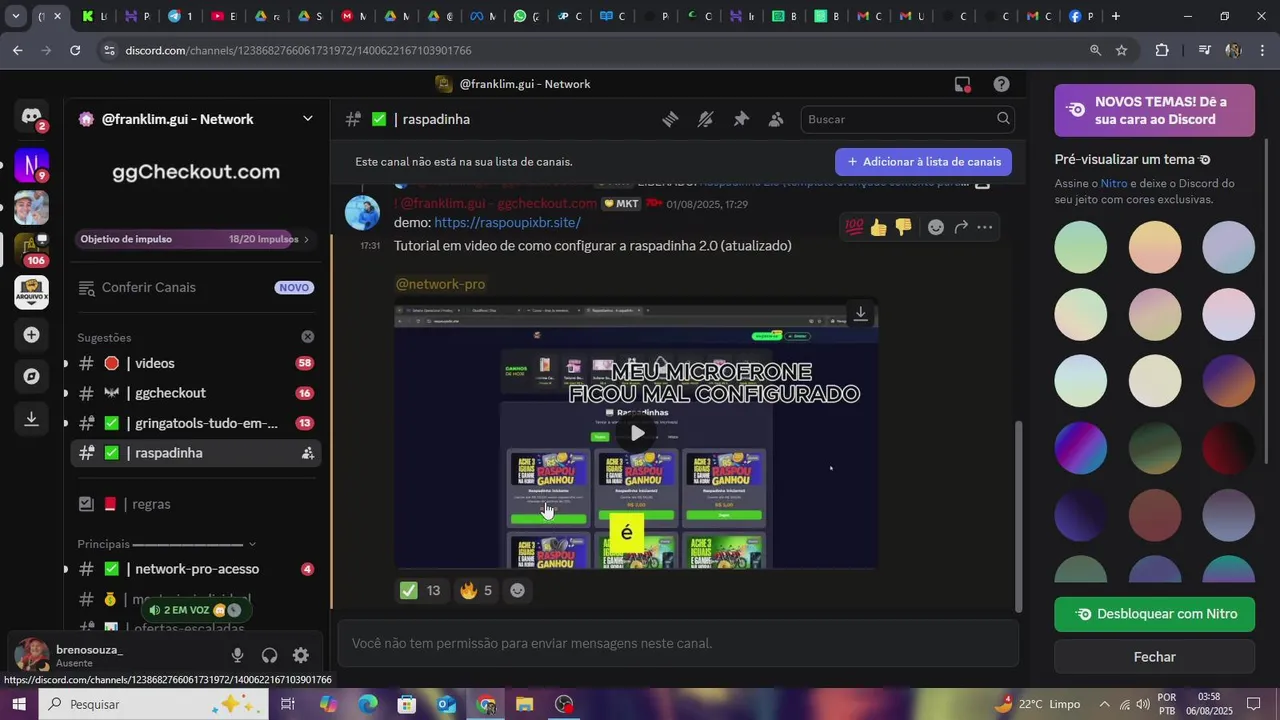The width and height of the screenshot is (1280, 720).
Task: Click the download apps icon in server list
Action: click(x=32, y=419)
